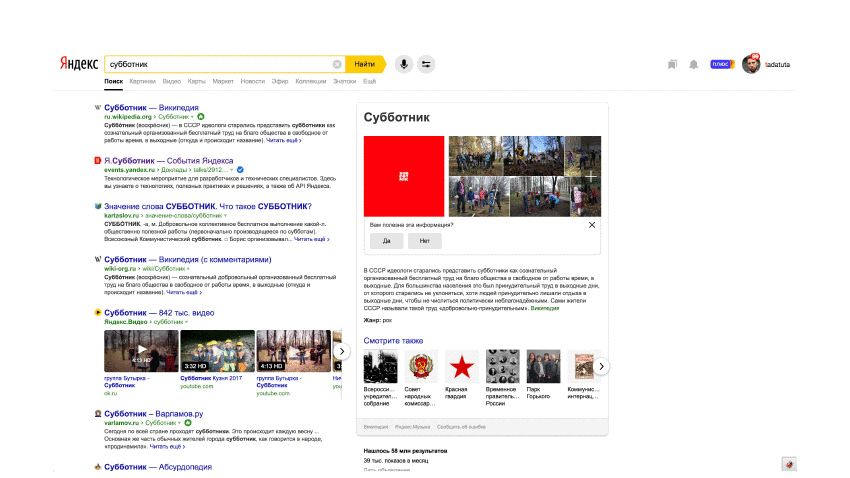Click Смотрите также heading link

pos(393,340)
